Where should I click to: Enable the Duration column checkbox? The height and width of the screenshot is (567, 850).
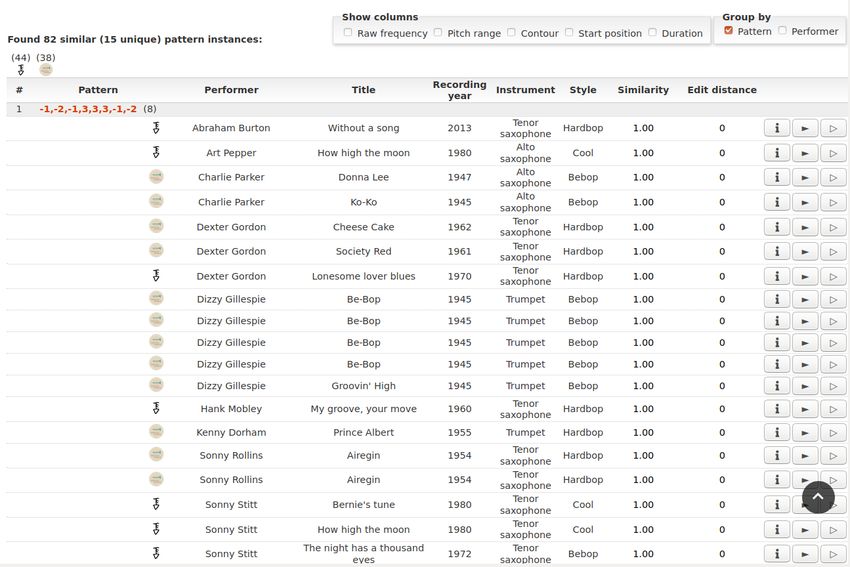652,33
